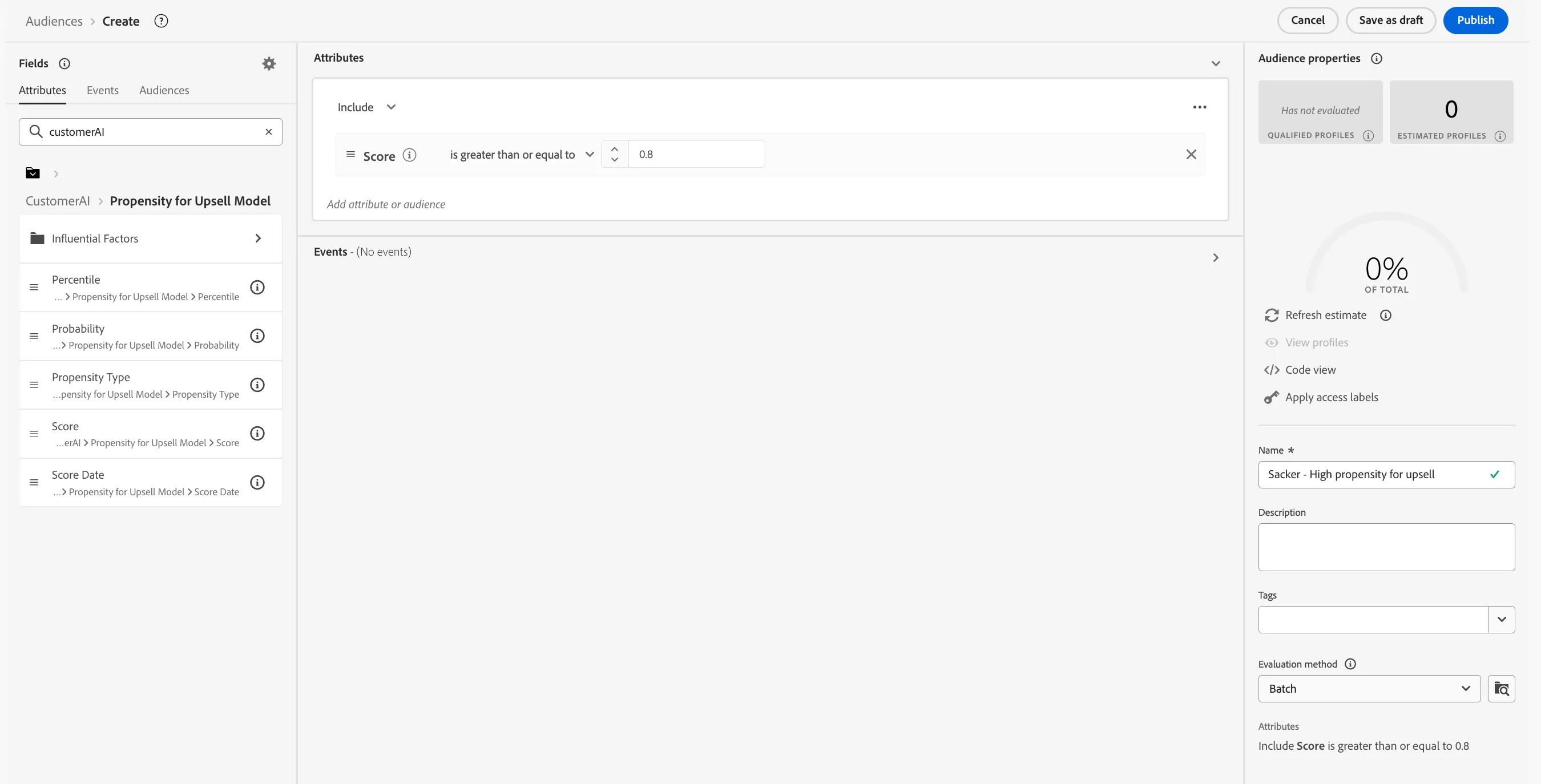Open the Tags dropdown arrow
This screenshot has width=1541, height=784.
pyautogui.click(x=1501, y=620)
